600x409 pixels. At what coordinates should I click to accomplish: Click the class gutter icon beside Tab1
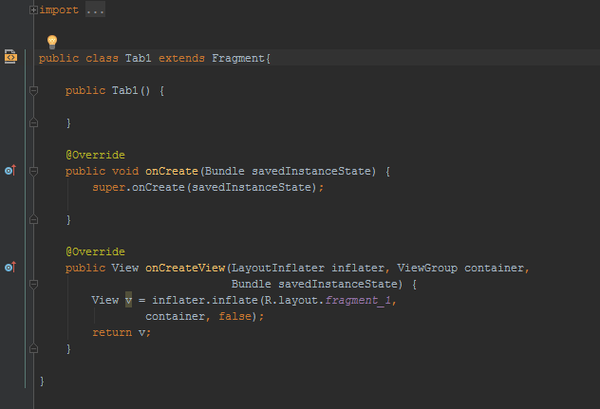pos(10,58)
